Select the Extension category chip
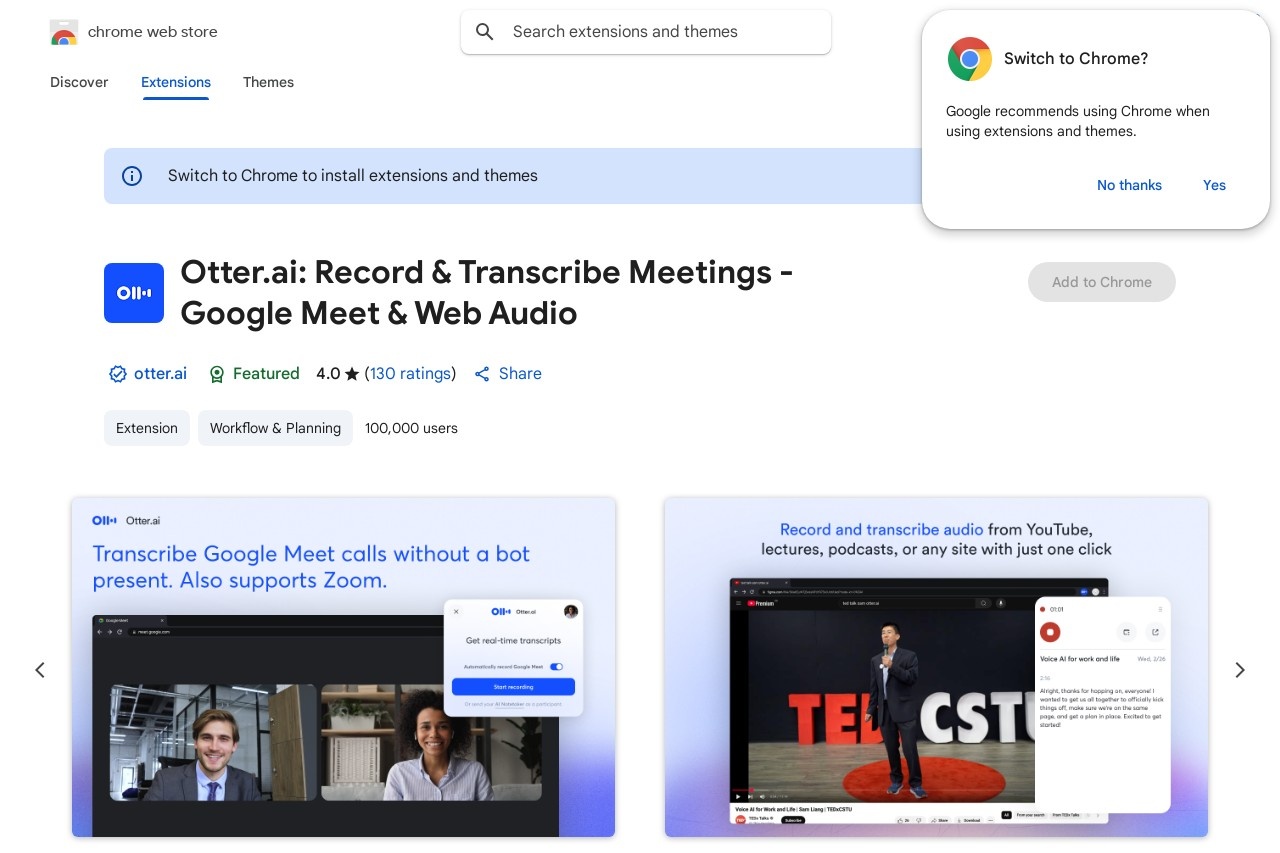Viewport: 1280px width, 853px height. [x=147, y=428]
